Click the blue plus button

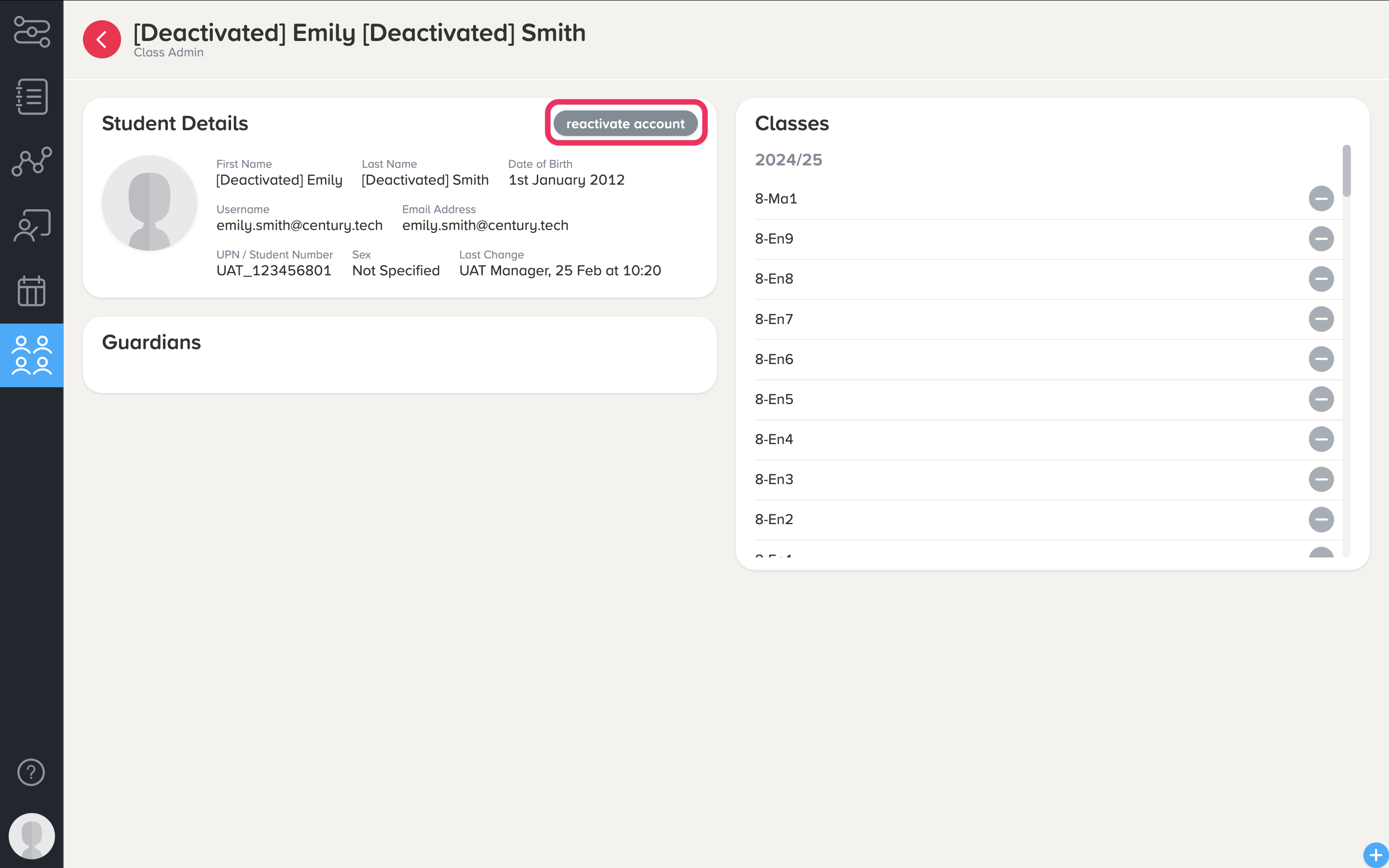point(1375,855)
